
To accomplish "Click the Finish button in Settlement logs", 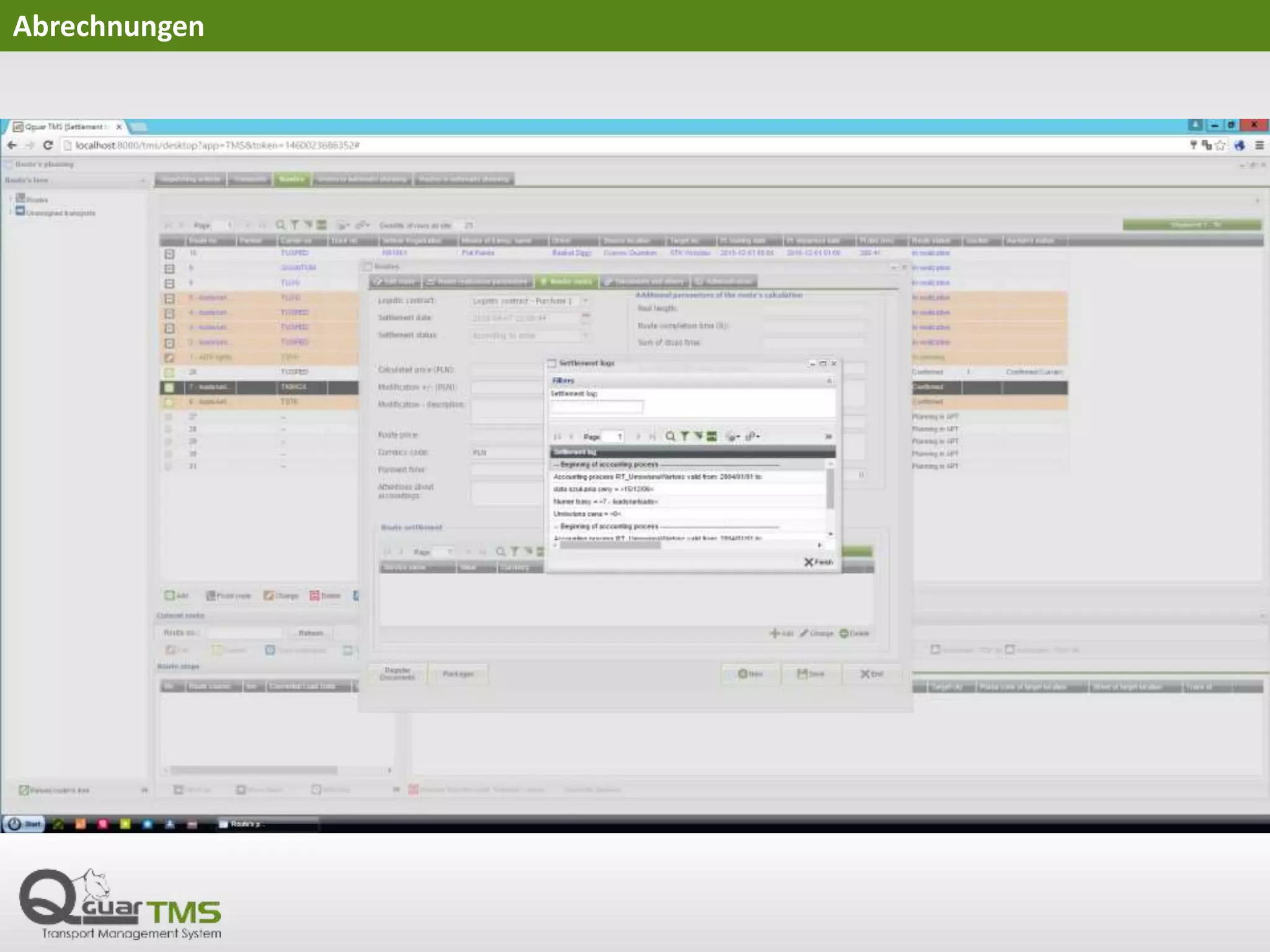I will pos(819,562).
